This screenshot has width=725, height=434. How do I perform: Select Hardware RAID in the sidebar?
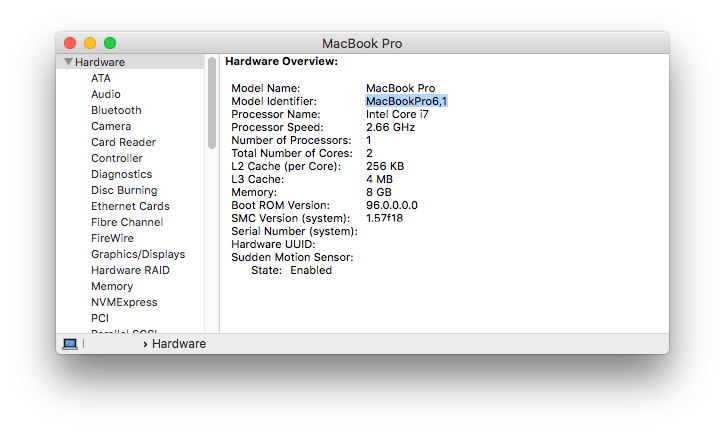[130, 270]
